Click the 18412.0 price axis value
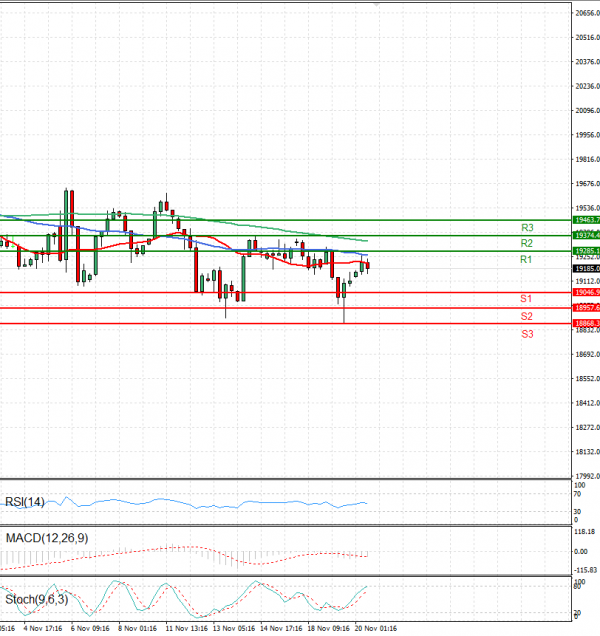 (587, 403)
